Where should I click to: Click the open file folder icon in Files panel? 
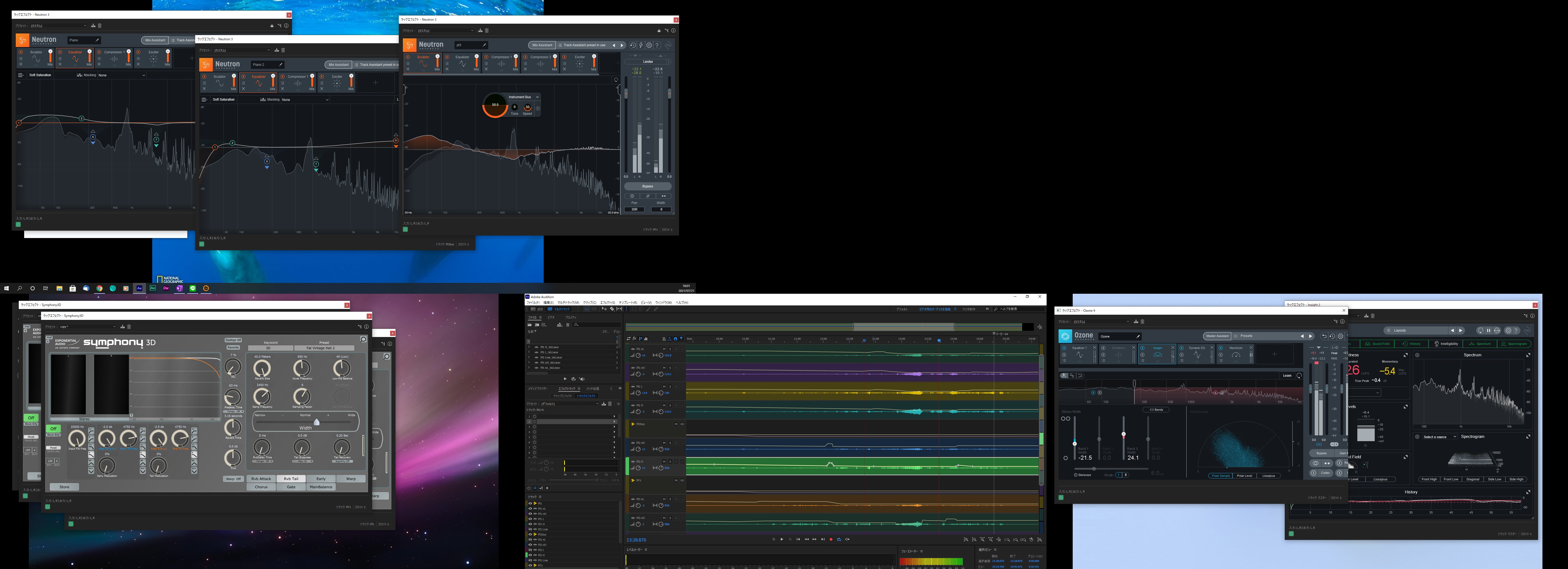coord(530,325)
